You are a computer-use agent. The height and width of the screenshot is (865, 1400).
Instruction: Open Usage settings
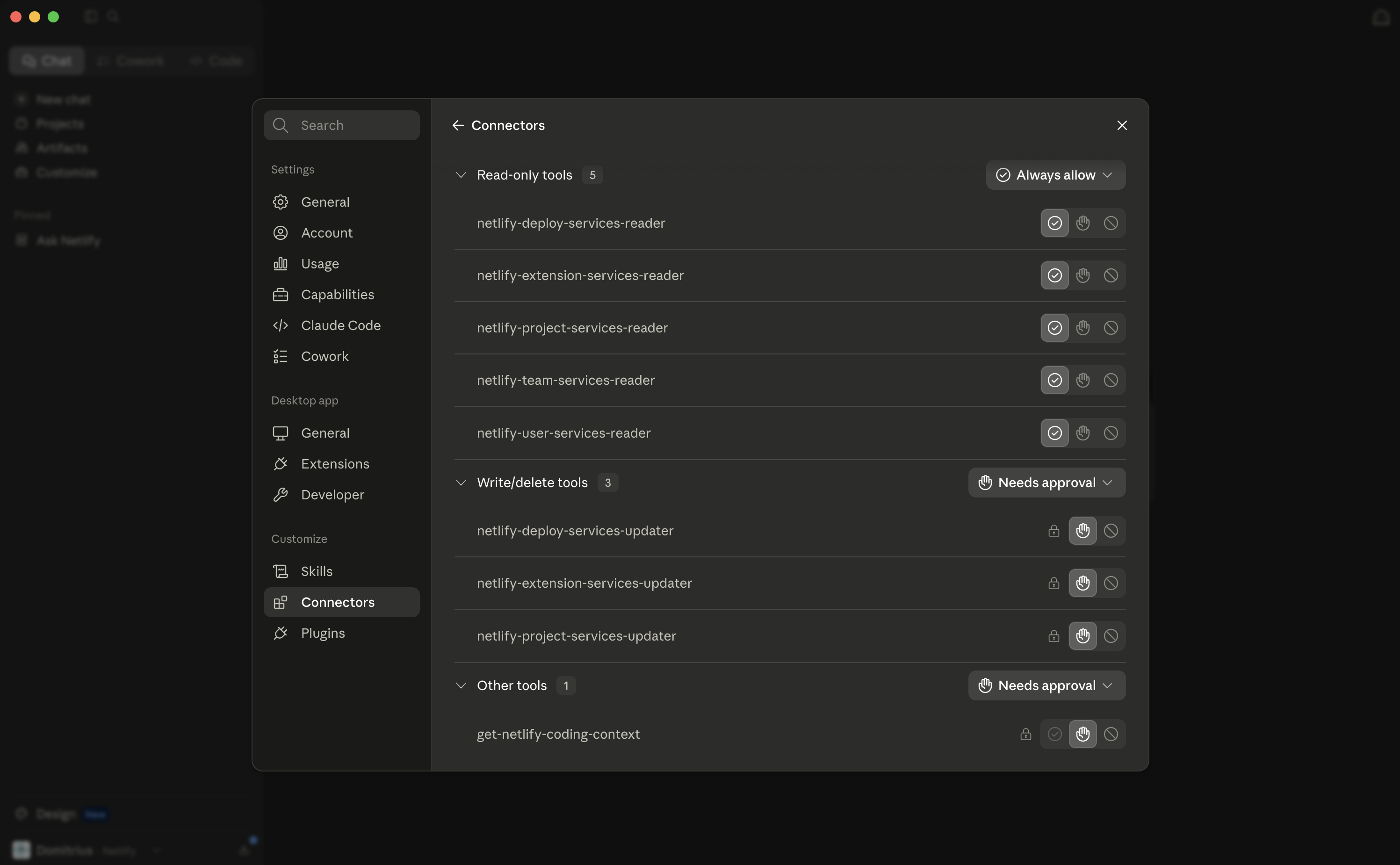pyautogui.click(x=341, y=264)
